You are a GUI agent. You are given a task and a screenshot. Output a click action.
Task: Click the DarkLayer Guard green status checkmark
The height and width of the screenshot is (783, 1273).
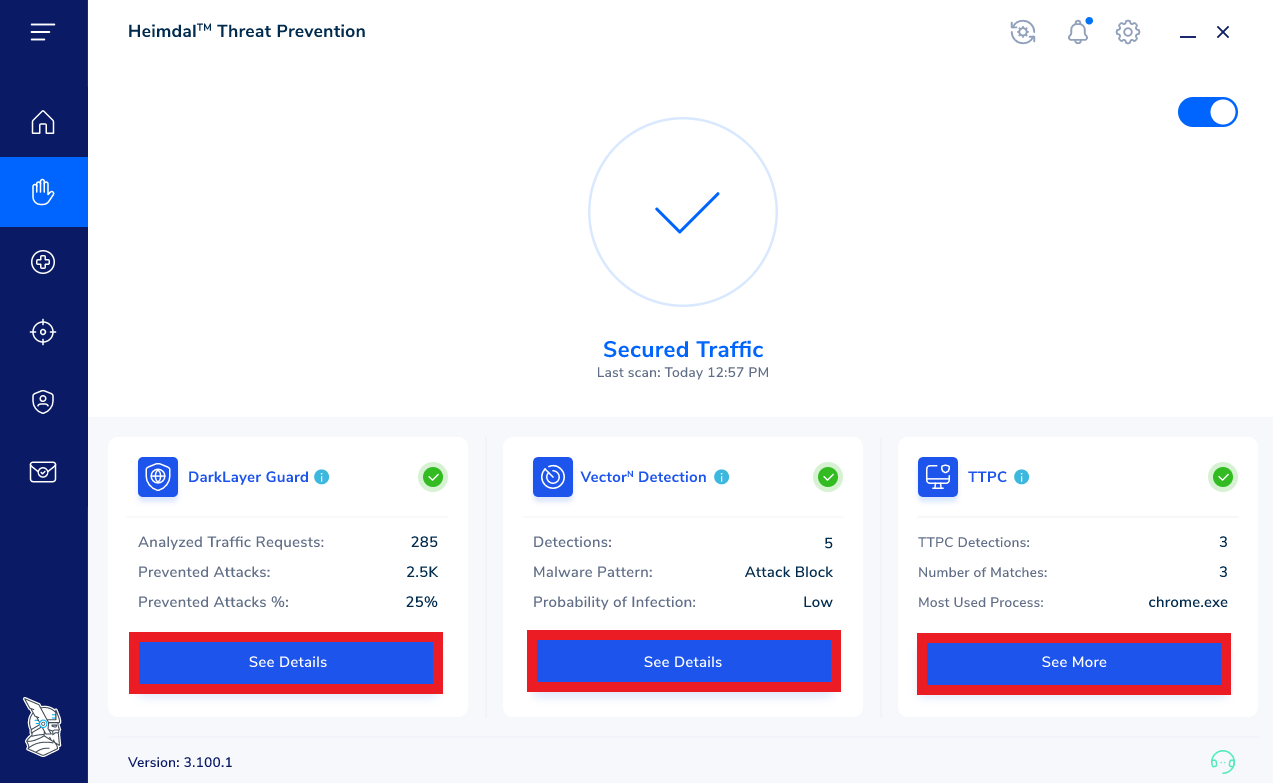click(x=433, y=477)
